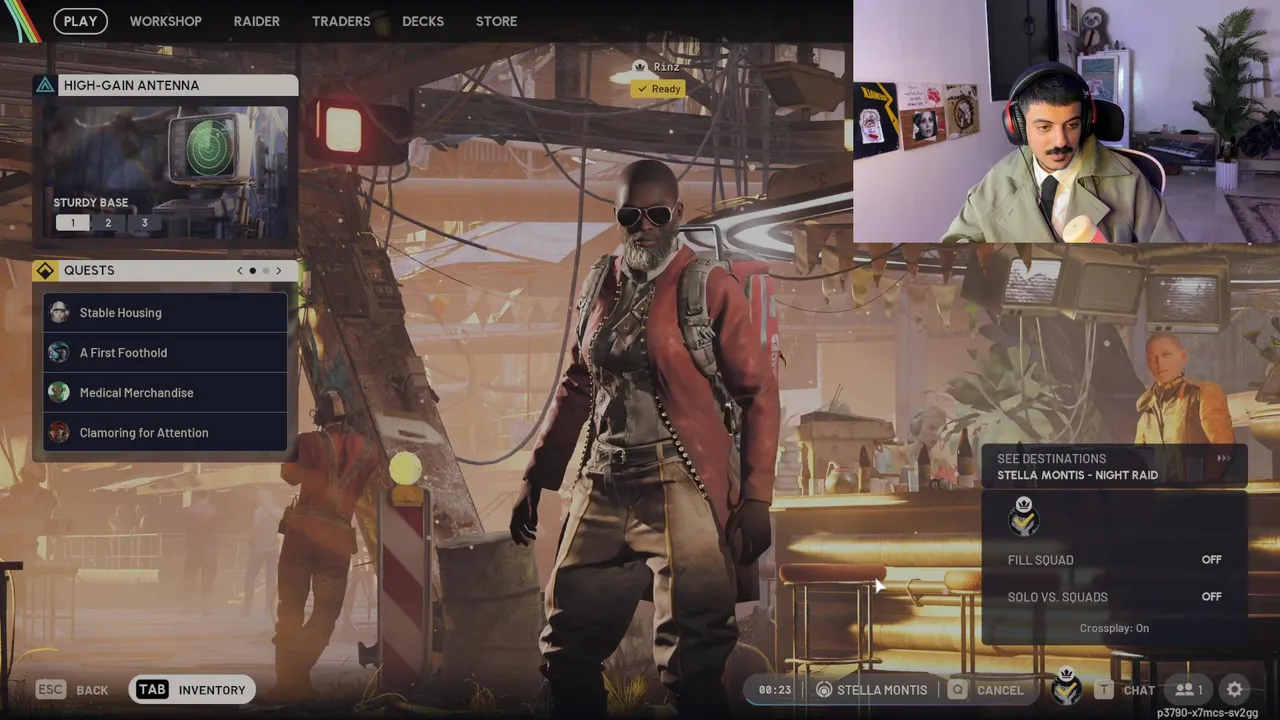Go to next quests page arrow
The height and width of the screenshot is (720, 1280).
(x=279, y=271)
